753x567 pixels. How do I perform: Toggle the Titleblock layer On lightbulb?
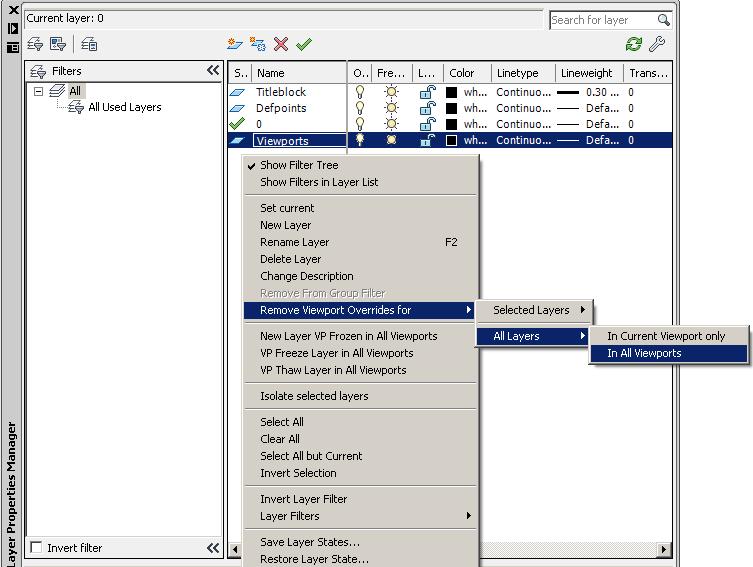click(x=359, y=92)
